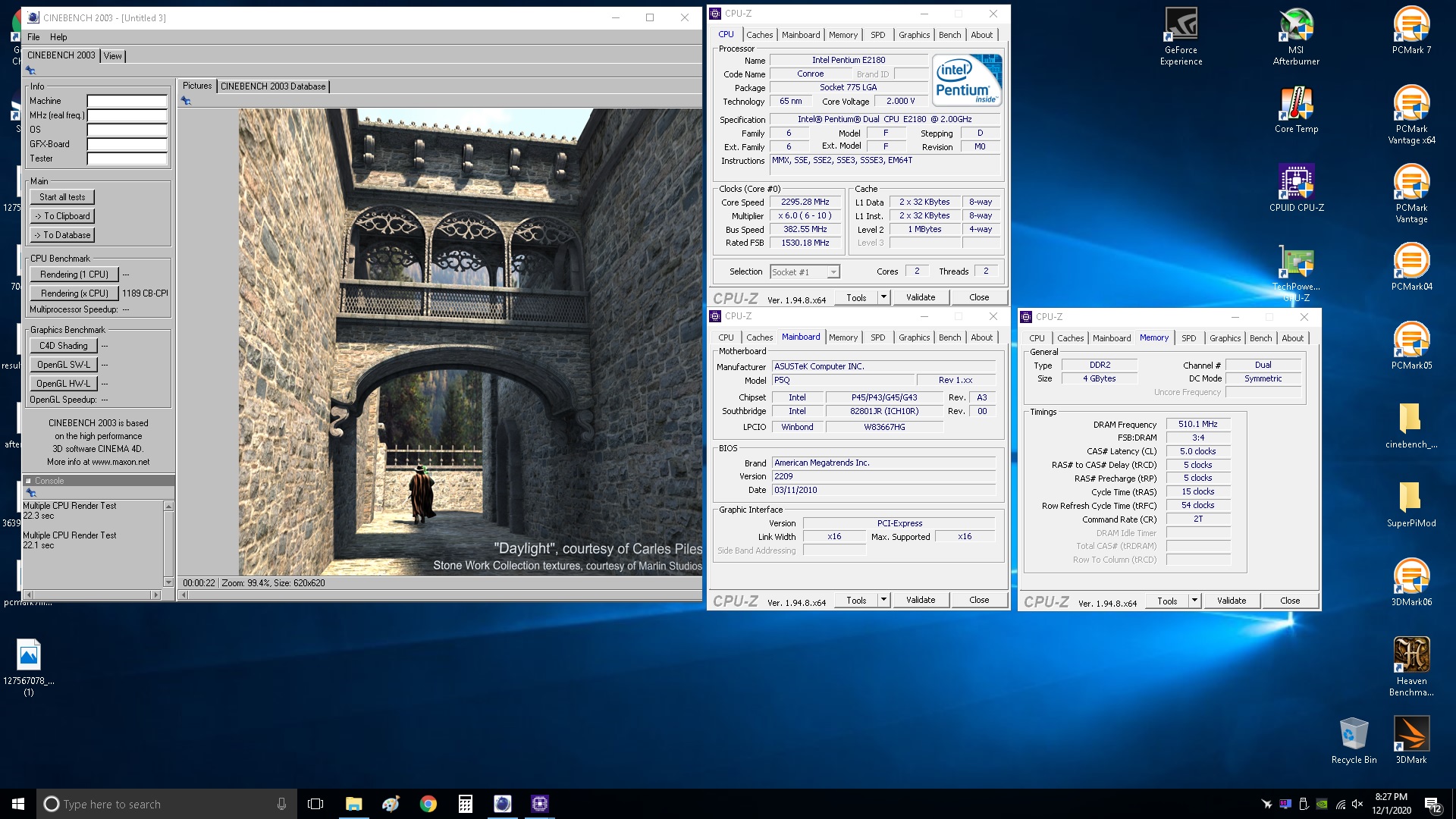Image resolution: width=1456 pixels, height=819 pixels.
Task: Expand Tools dropdown arrow in Mainboard window
Action: (883, 600)
